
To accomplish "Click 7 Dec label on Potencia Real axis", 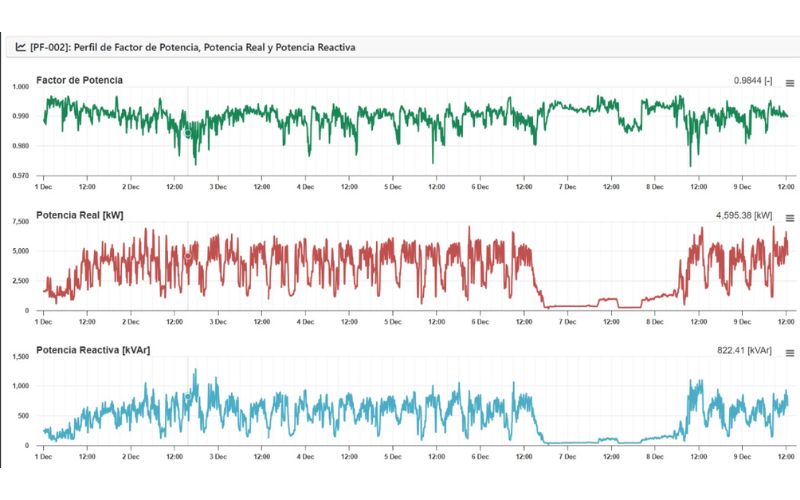I will pos(567,321).
